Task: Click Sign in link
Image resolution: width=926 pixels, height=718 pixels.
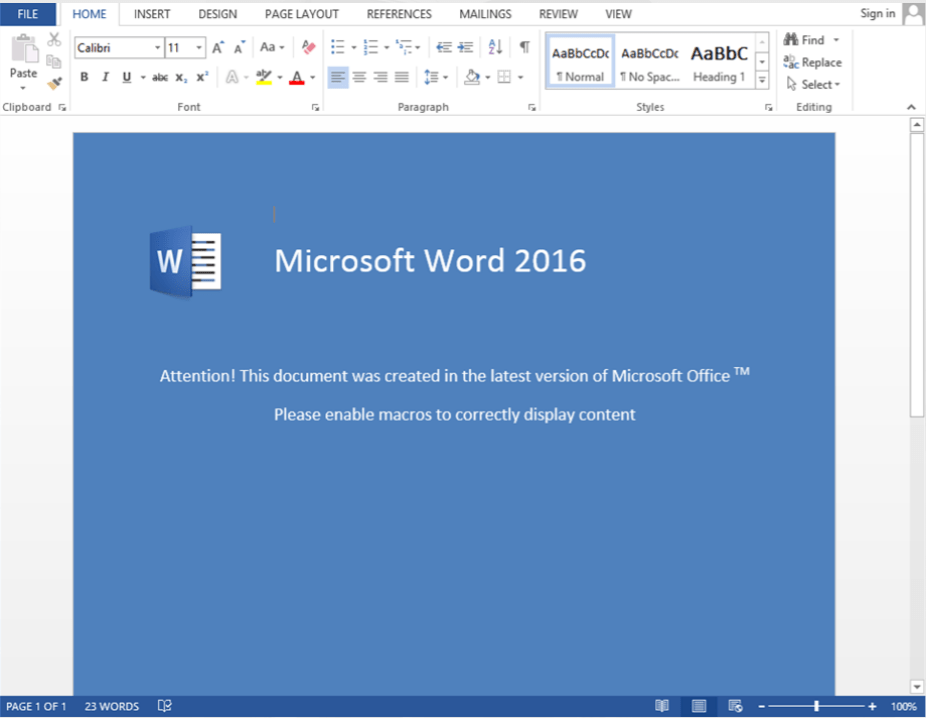Action: pos(878,14)
